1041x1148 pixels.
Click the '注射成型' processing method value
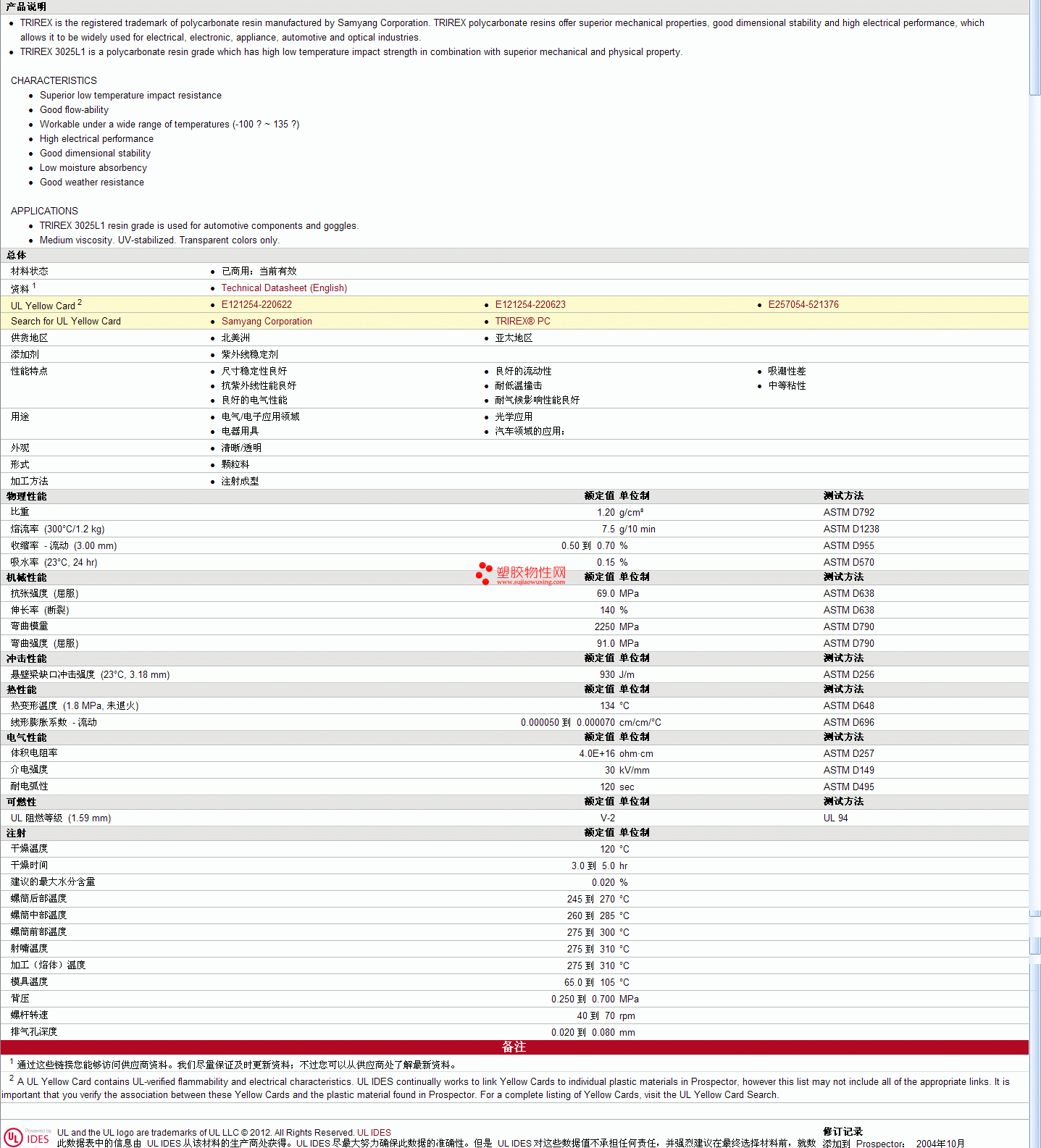pos(240,482)
